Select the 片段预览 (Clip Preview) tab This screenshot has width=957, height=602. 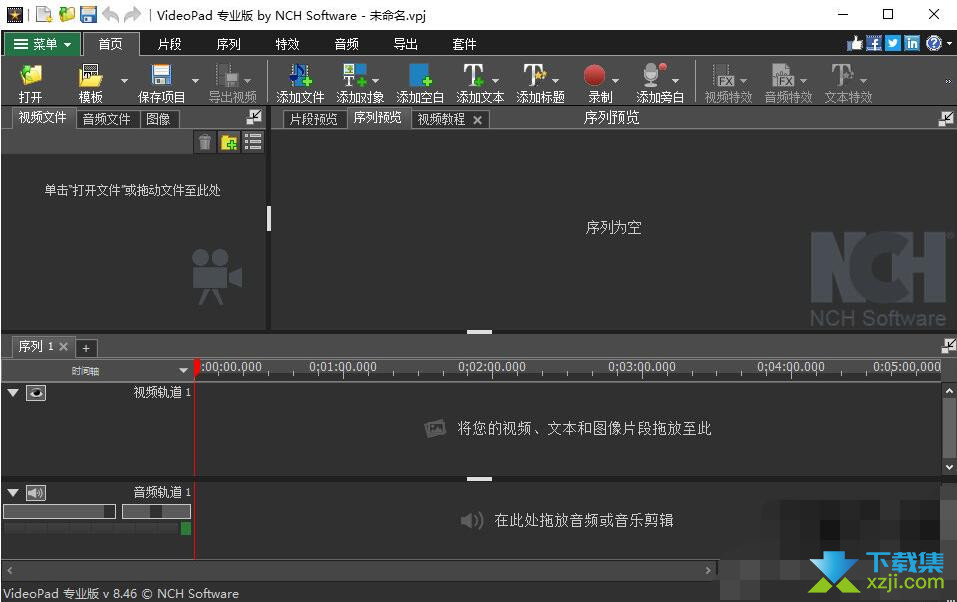(x=314, y=119)
